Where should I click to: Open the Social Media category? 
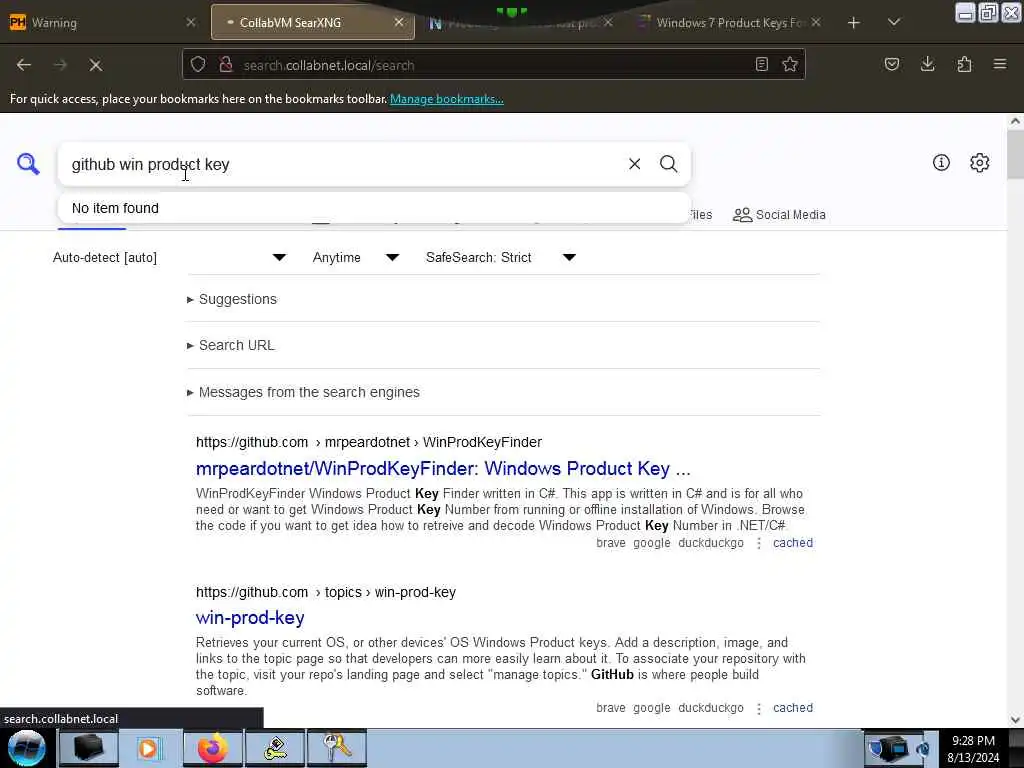click(779, 215)
